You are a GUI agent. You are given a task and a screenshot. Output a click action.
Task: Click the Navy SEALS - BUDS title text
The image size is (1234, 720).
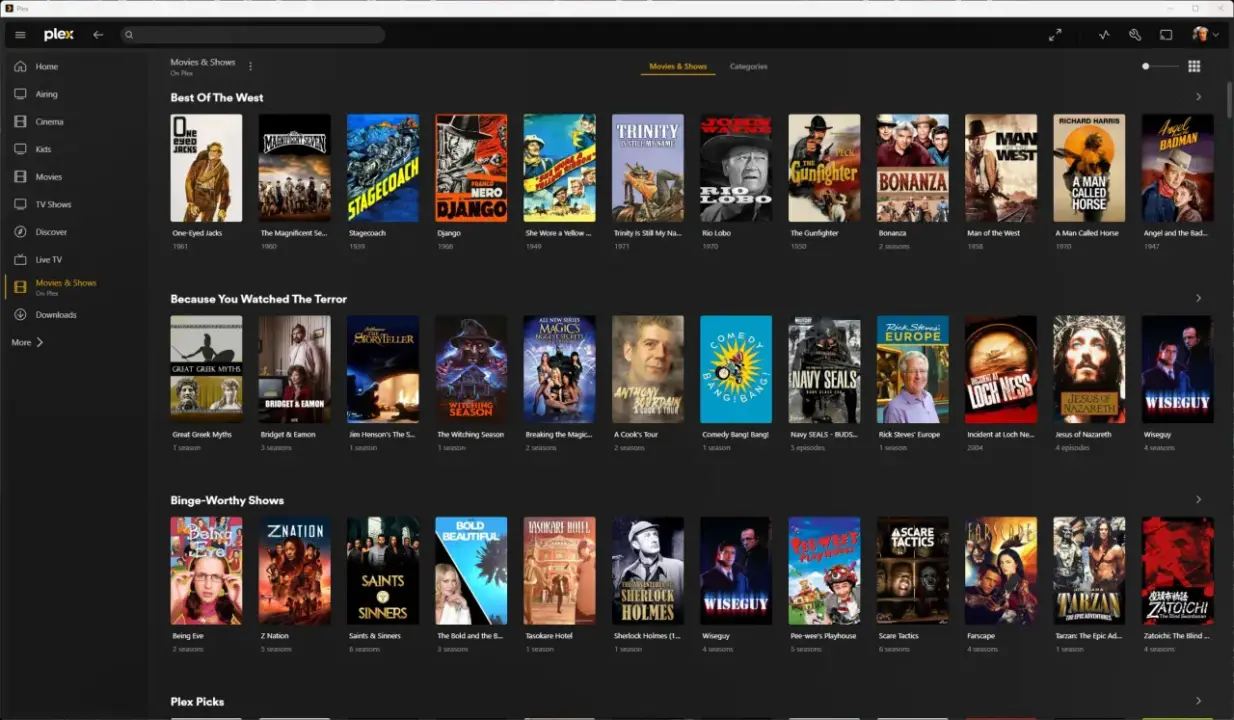[x=823, y=435]
